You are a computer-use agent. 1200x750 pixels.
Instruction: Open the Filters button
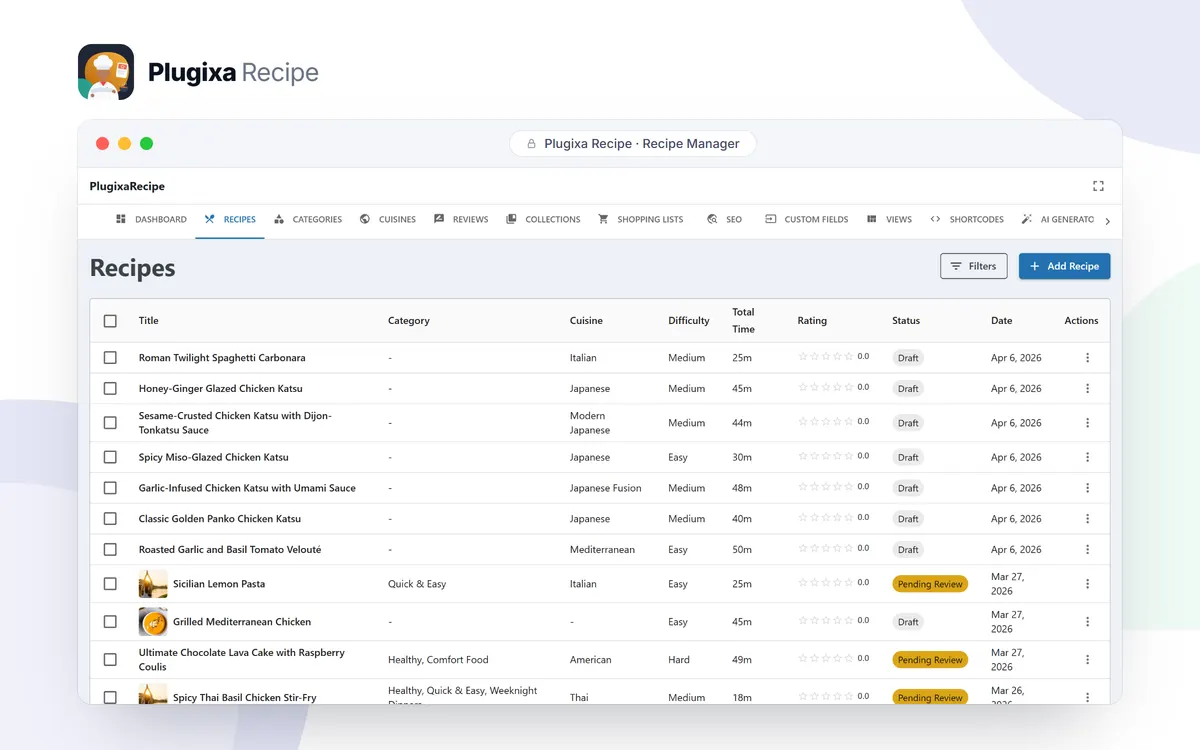point(974,266)
